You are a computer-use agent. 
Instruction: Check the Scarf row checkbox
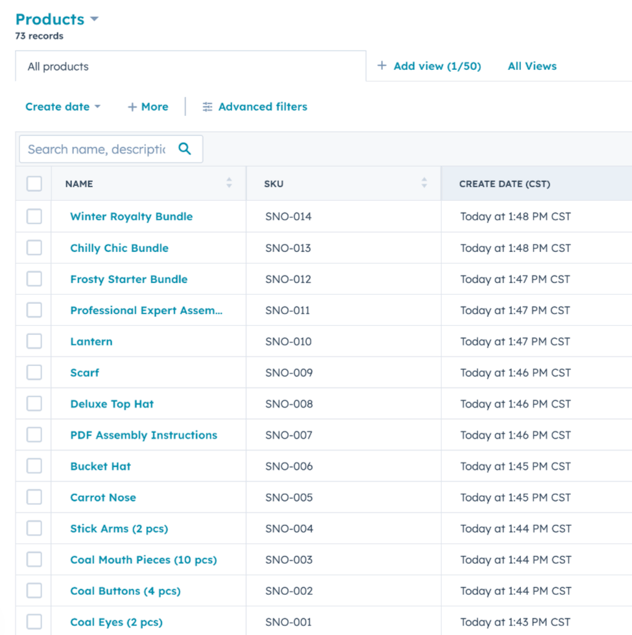pyautogui.click(x=34, y=372)
